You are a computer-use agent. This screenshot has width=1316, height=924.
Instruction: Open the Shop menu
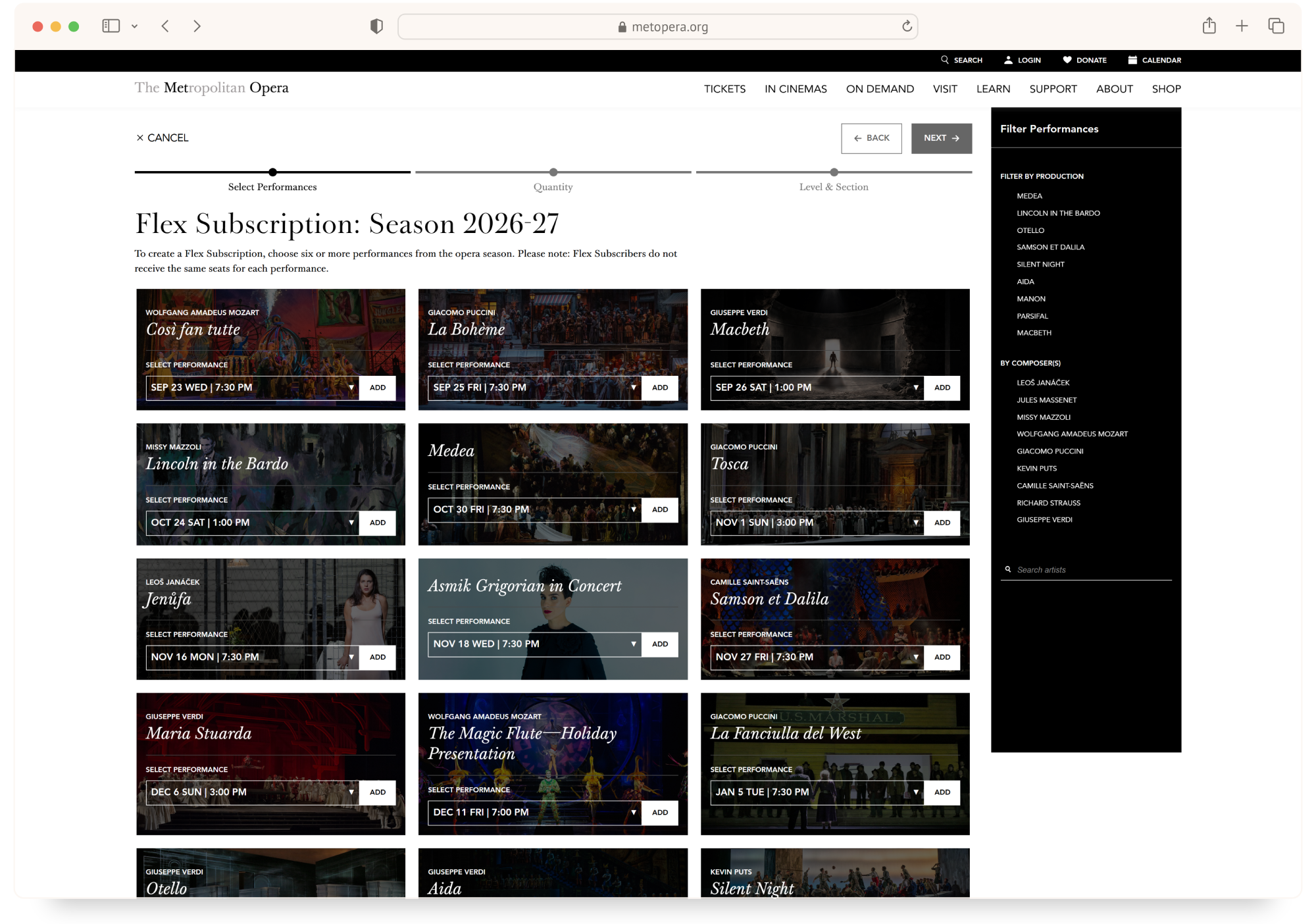(1166, 89)
